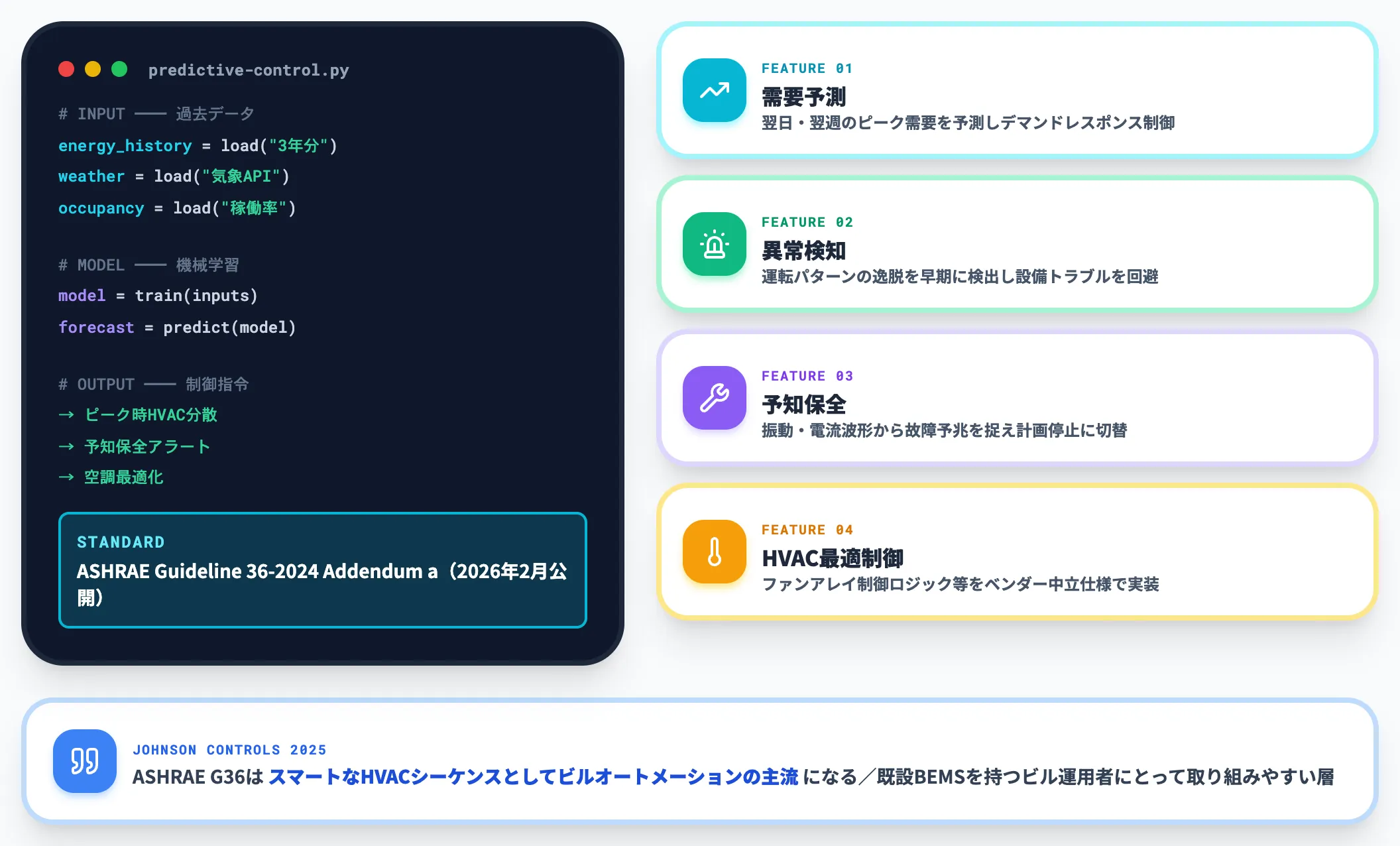This screenshot has width=1400, height=846.
Task: Click the blue スマートなHVACシーケンス highlighted phrase
Action: 534,777
